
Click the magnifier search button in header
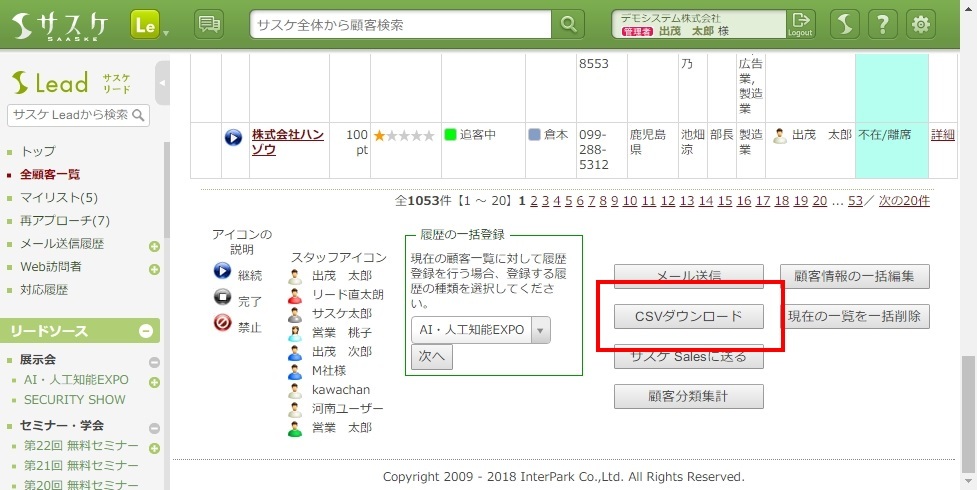click(x=569, y=24)
